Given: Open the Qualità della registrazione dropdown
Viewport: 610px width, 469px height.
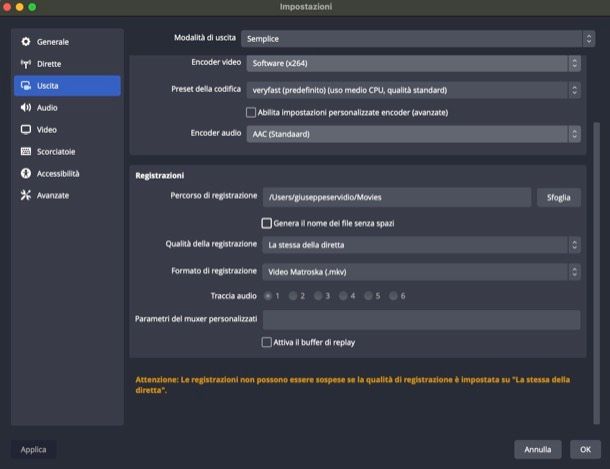Looking at the screenshot, I should [x=420, y=245].
